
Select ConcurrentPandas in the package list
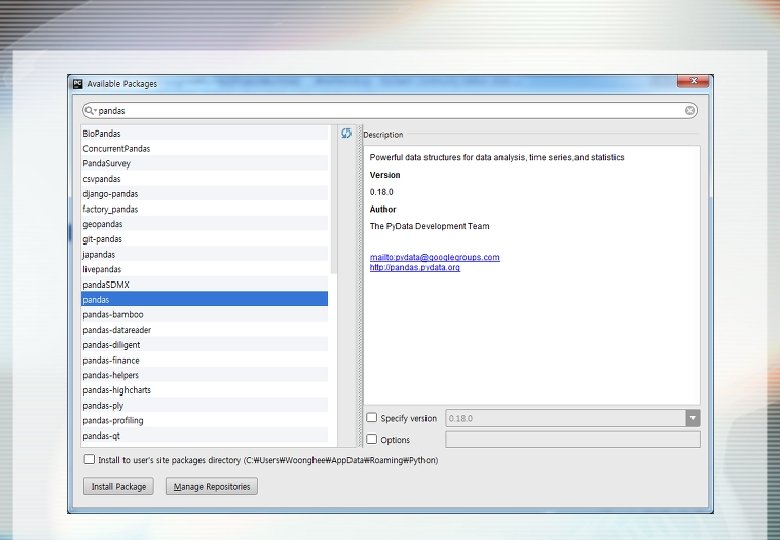[204, 148]
